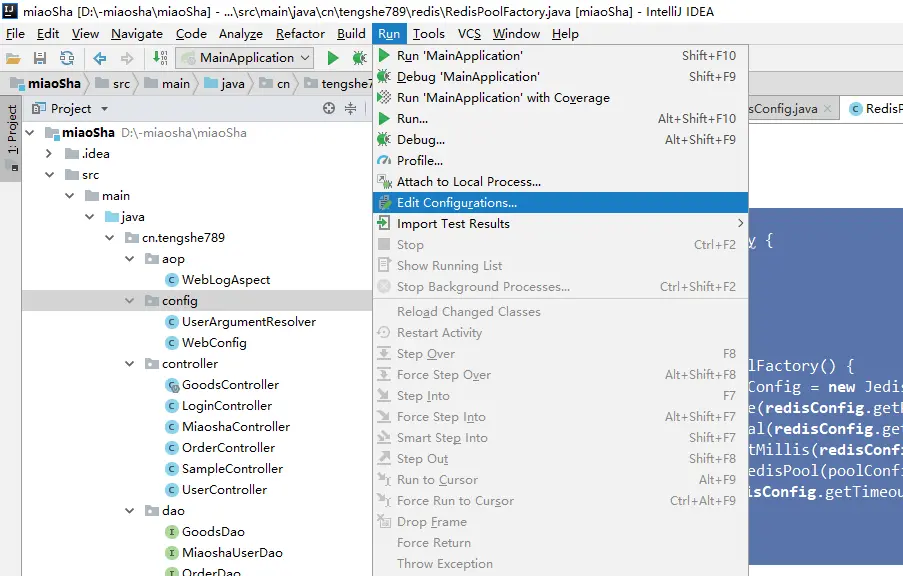This screenshot has height=576, width=903.
Task: Select MiaoshaController class in tree
Action: [x=227, y=427]
